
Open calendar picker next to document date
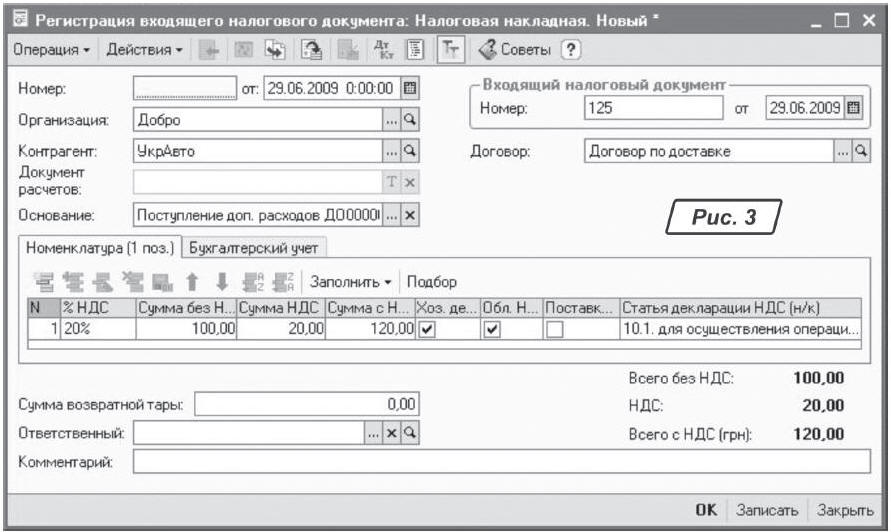pyautogui.click(x=408, y=89)
